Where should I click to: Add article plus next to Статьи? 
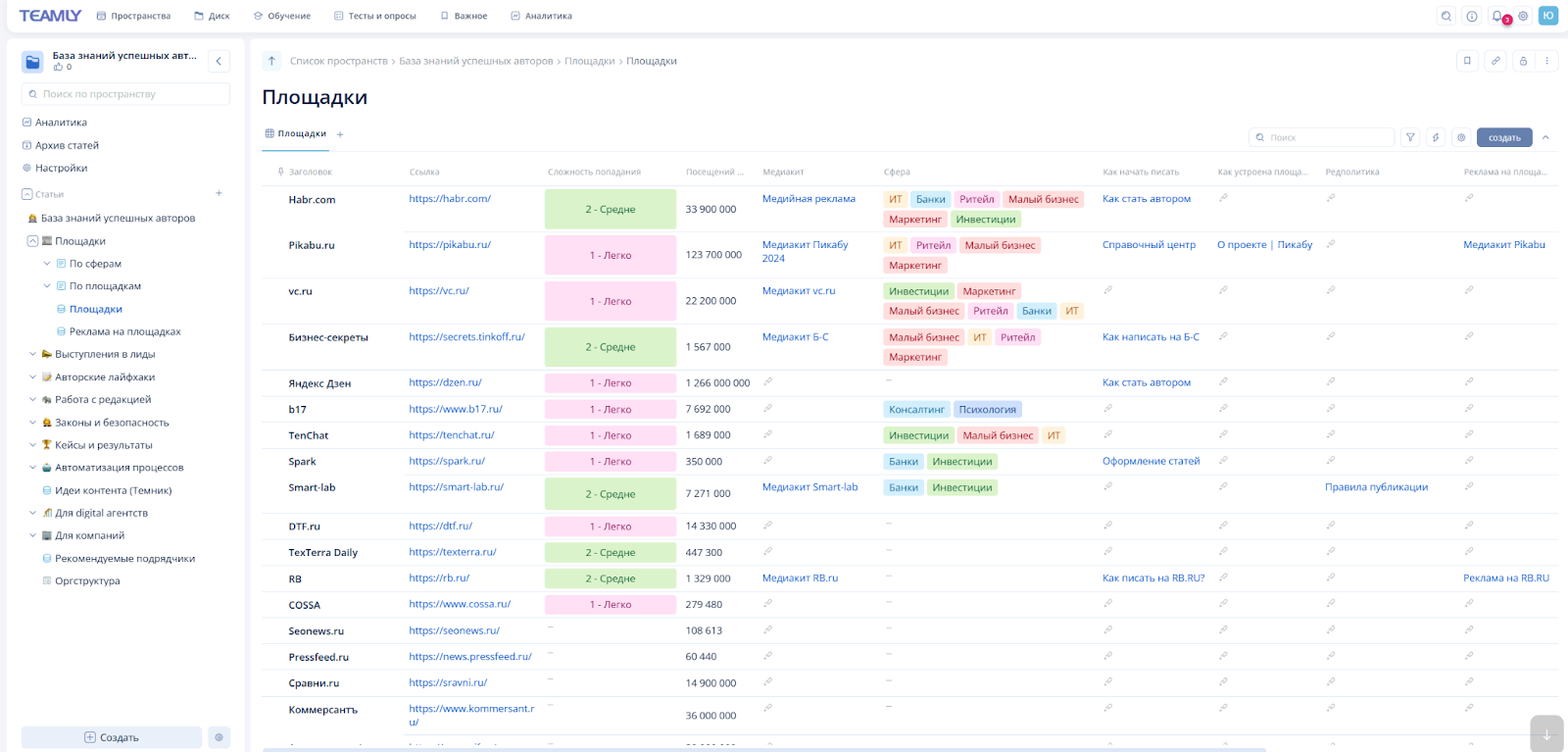tap(219, 194)
